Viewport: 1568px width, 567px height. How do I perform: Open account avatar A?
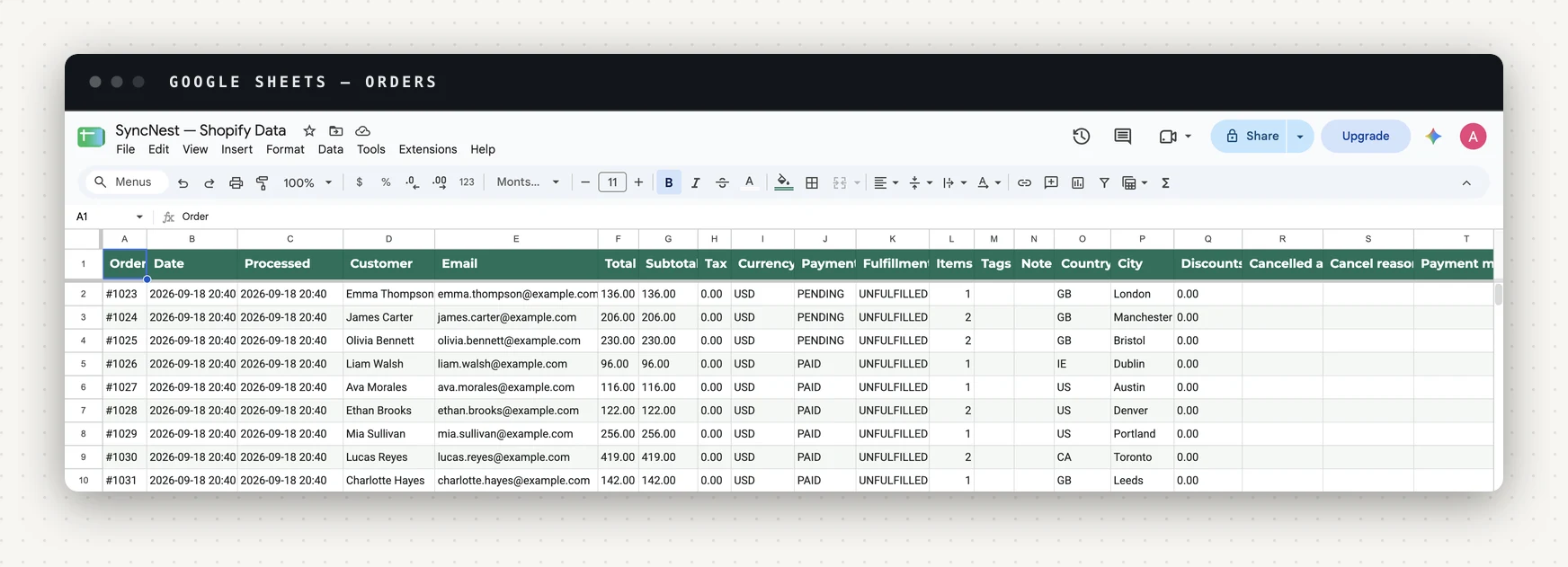pos(1473,137)
